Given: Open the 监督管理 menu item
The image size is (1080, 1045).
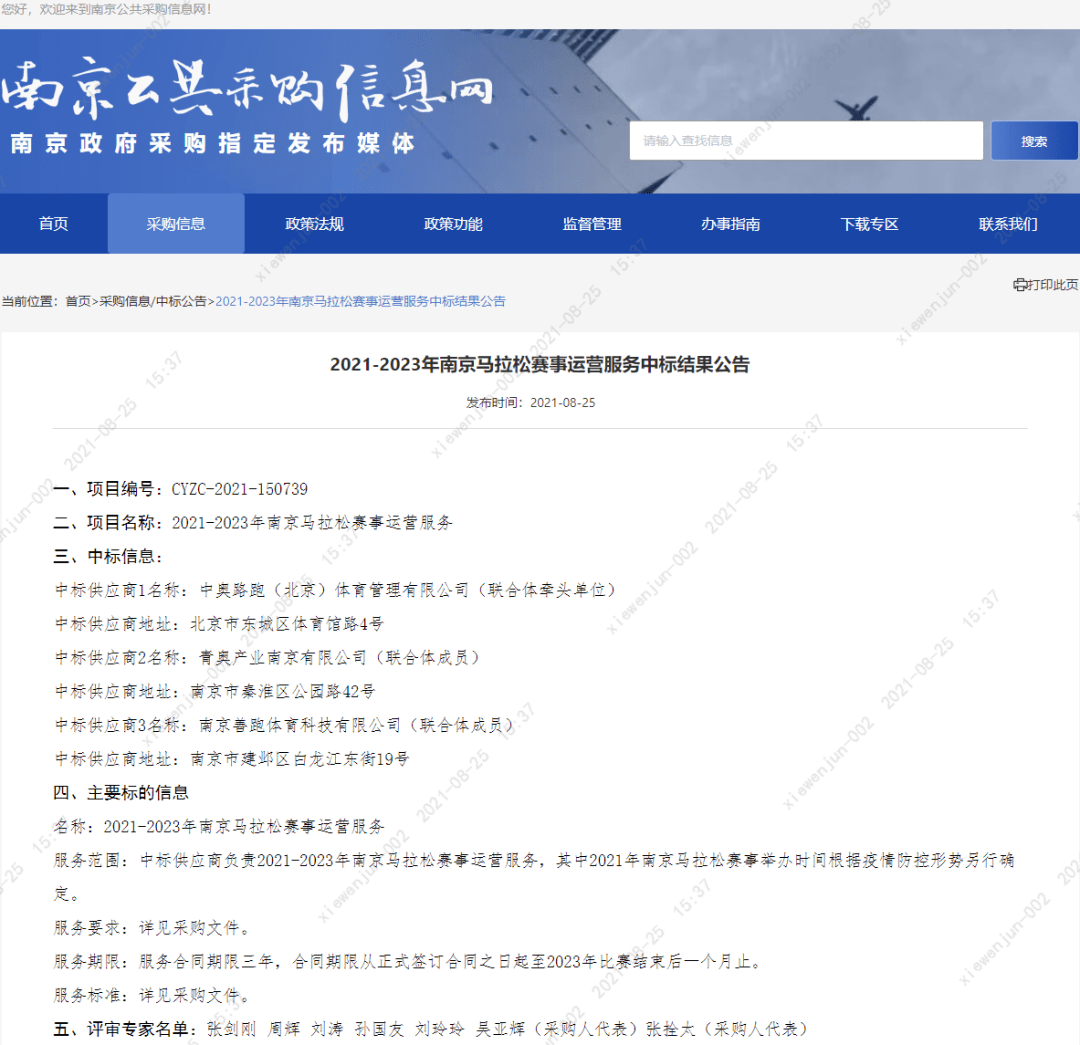Looking at the screenshot, I should 592,224.
